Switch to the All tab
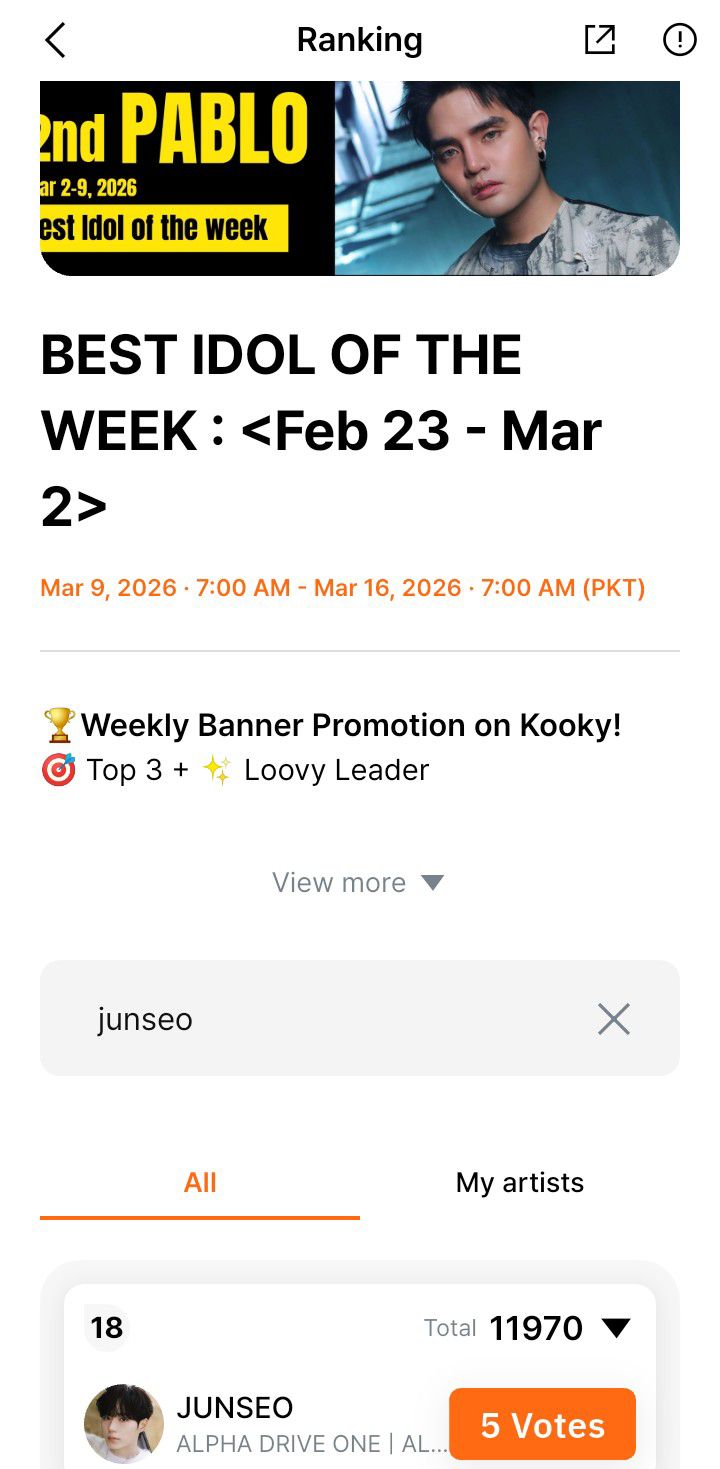Image resolution: width=720 pixels, height=1469 pixels. (x=200, y=1183)
